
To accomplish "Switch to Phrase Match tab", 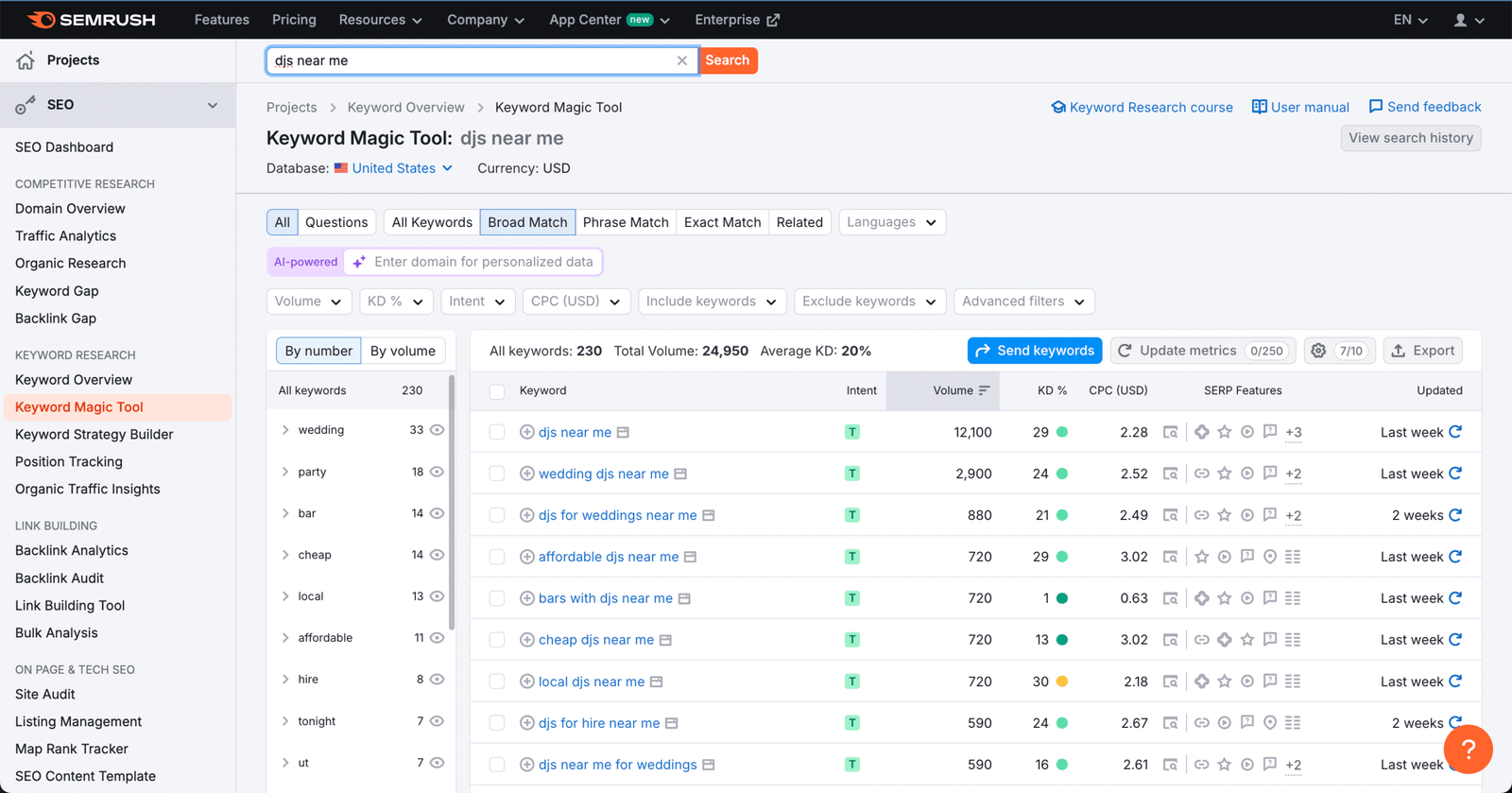I will (626, 222).
